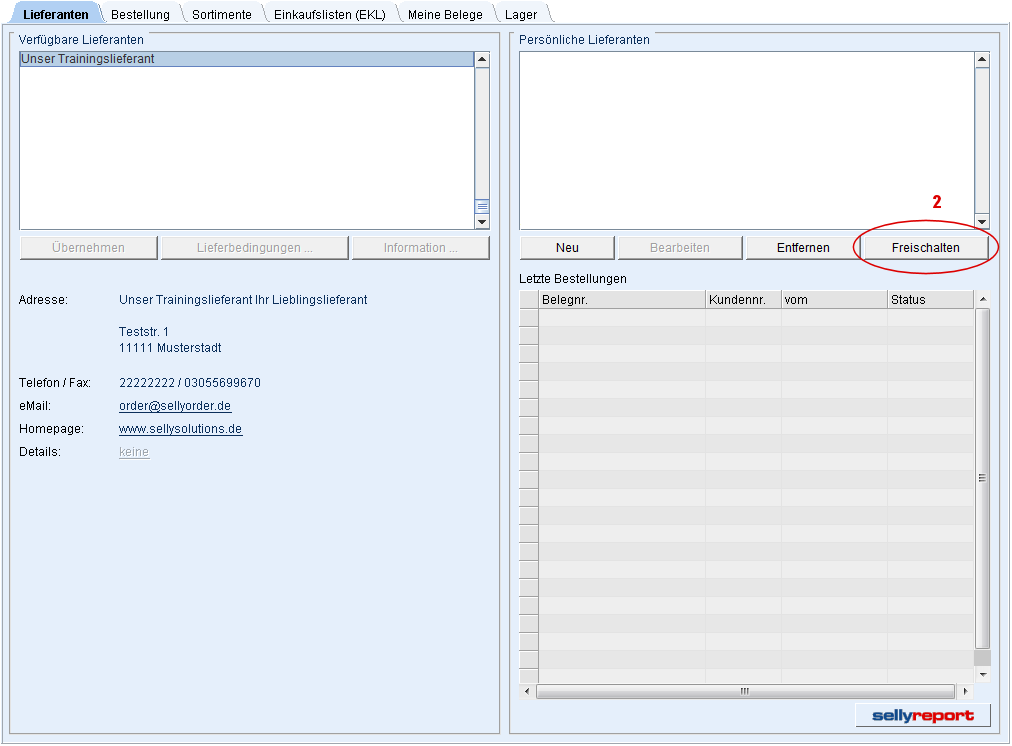Open the Lager tab

tap(521, 15)
